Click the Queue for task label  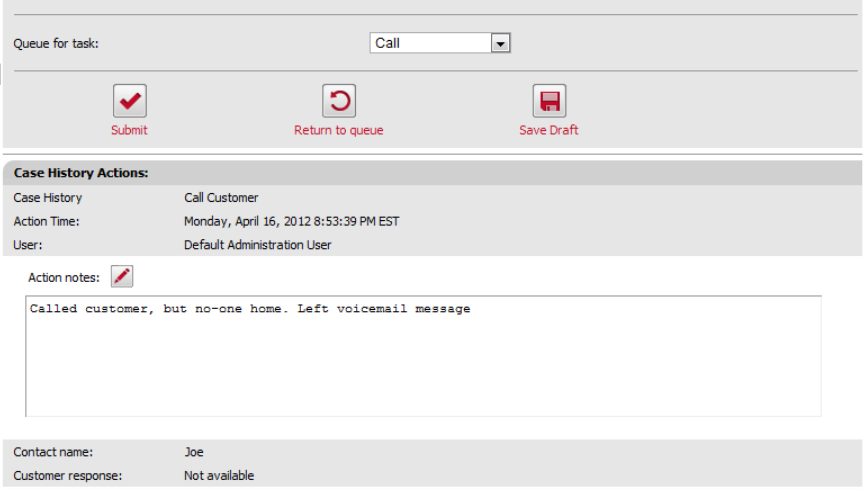(56, 44)
